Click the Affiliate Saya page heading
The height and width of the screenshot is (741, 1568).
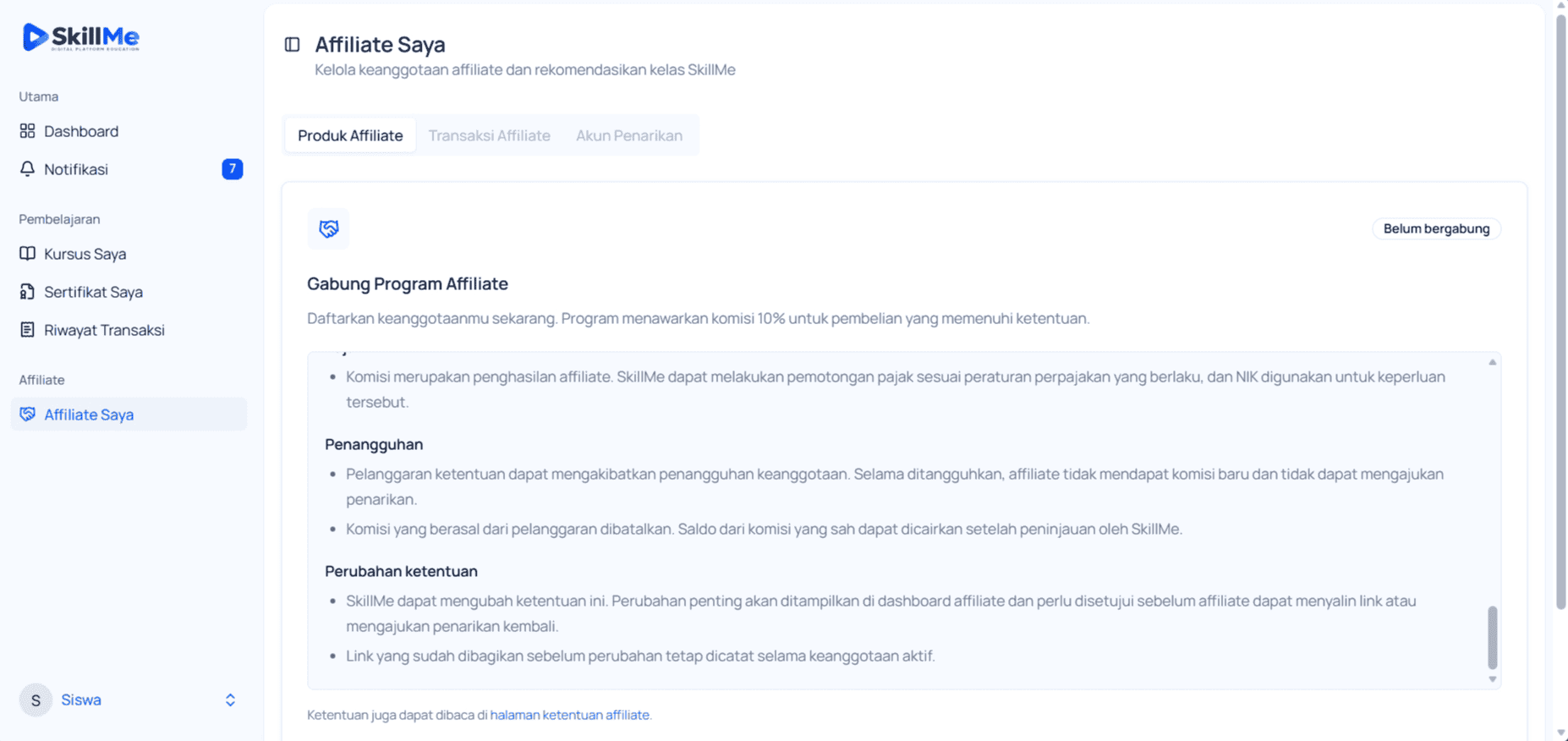380,44
